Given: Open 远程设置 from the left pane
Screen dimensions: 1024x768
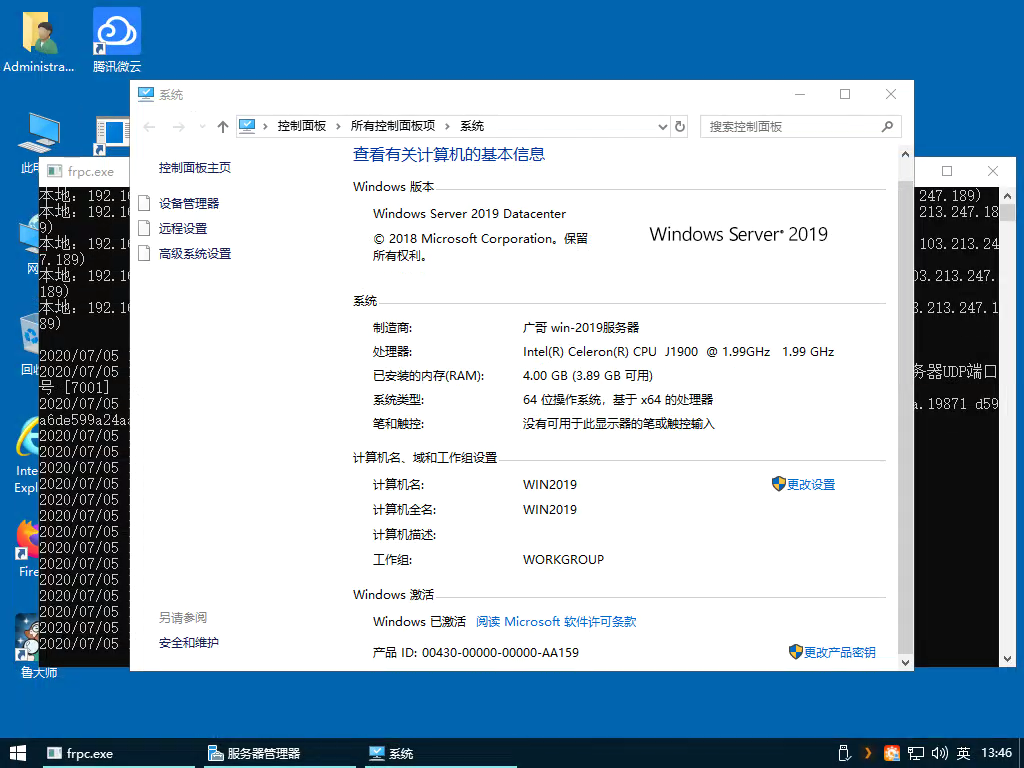Looking at the screenshot, I should coord(183,229).
